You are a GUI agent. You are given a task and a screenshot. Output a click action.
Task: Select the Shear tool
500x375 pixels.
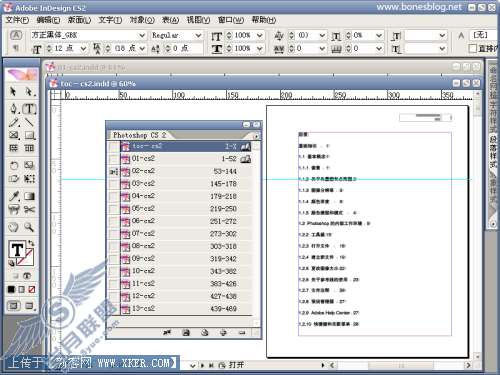click(x=13, y=179)
